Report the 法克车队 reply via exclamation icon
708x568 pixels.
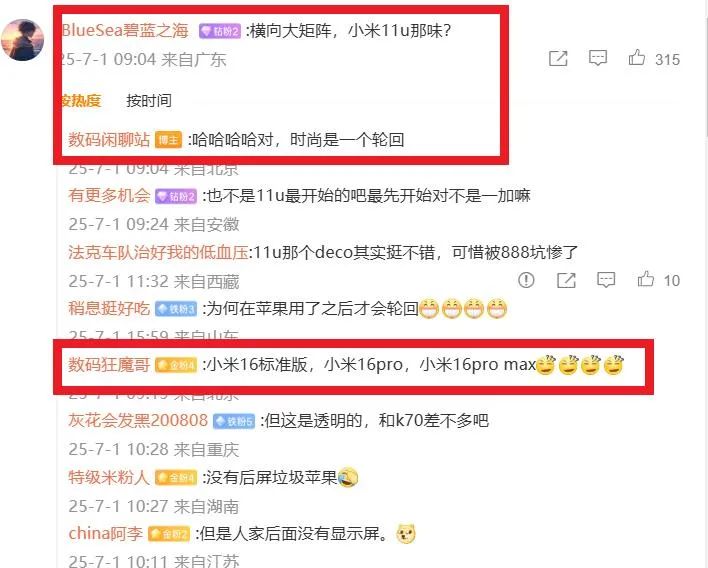[x=526, y=280]
